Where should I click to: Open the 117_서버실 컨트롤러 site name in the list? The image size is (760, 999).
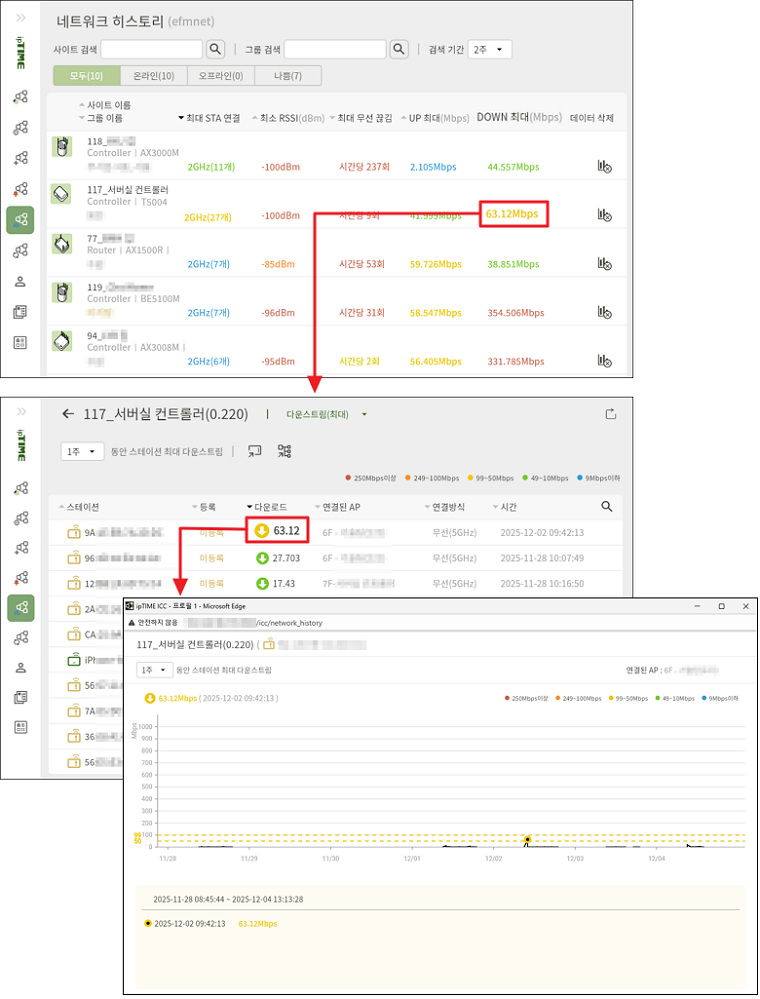point(127,190)
